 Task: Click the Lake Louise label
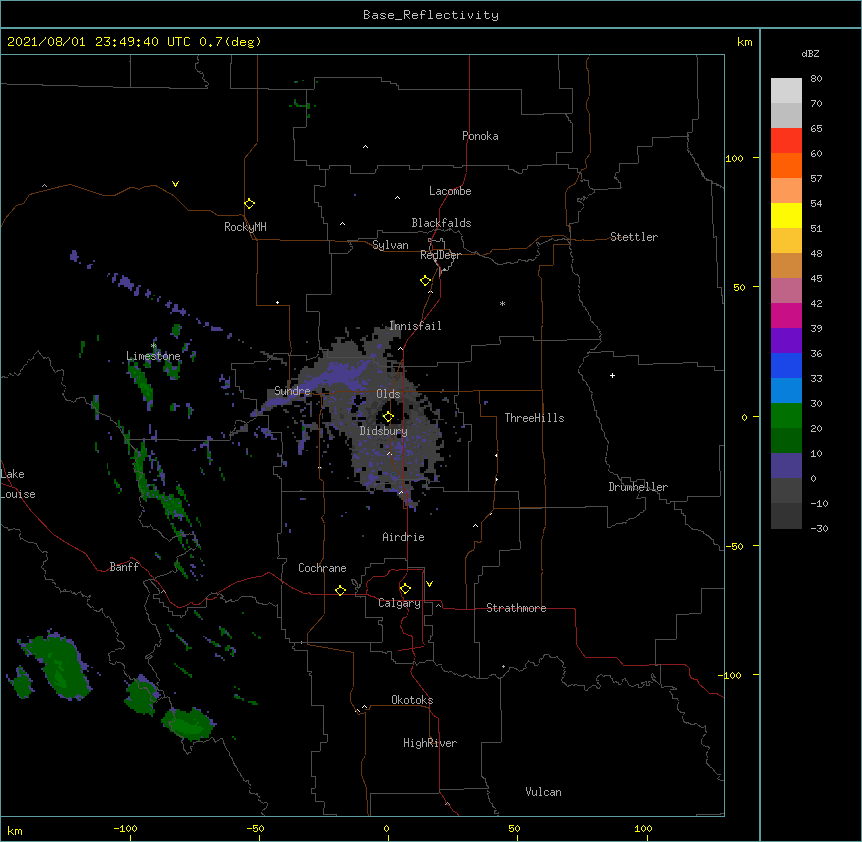(18, 484)
